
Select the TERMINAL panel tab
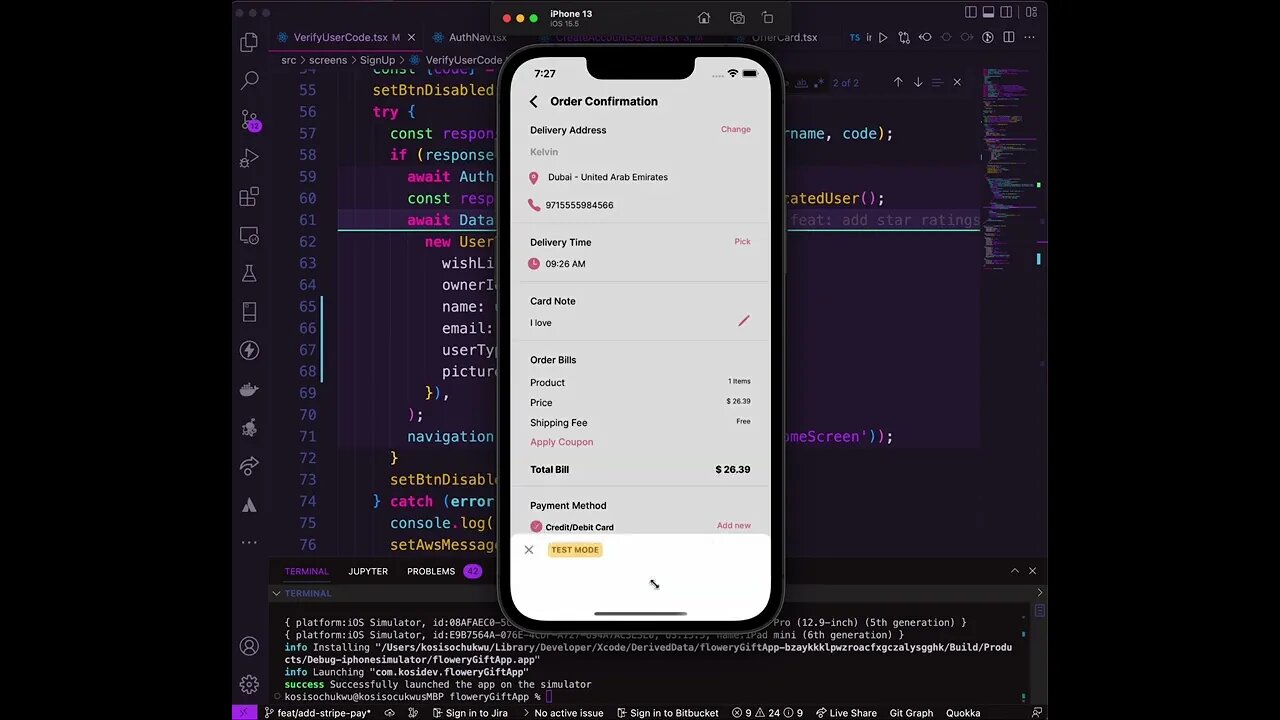306,571
